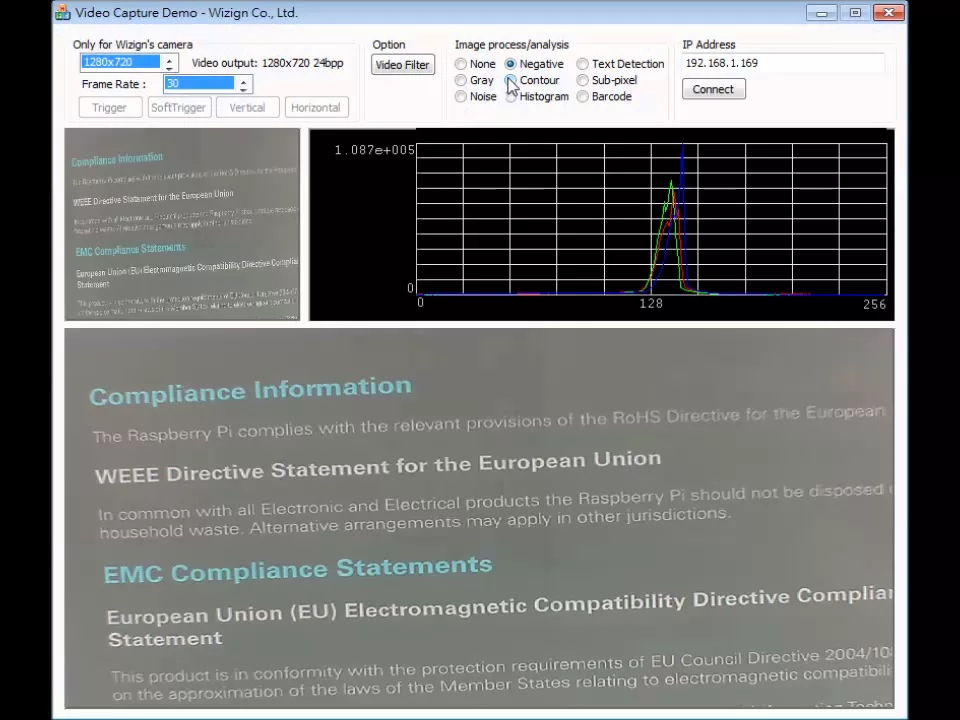This screenshot has height=720, width=960.
Task: Maximize the Video Capture Demo window
Action: (855, 12)
